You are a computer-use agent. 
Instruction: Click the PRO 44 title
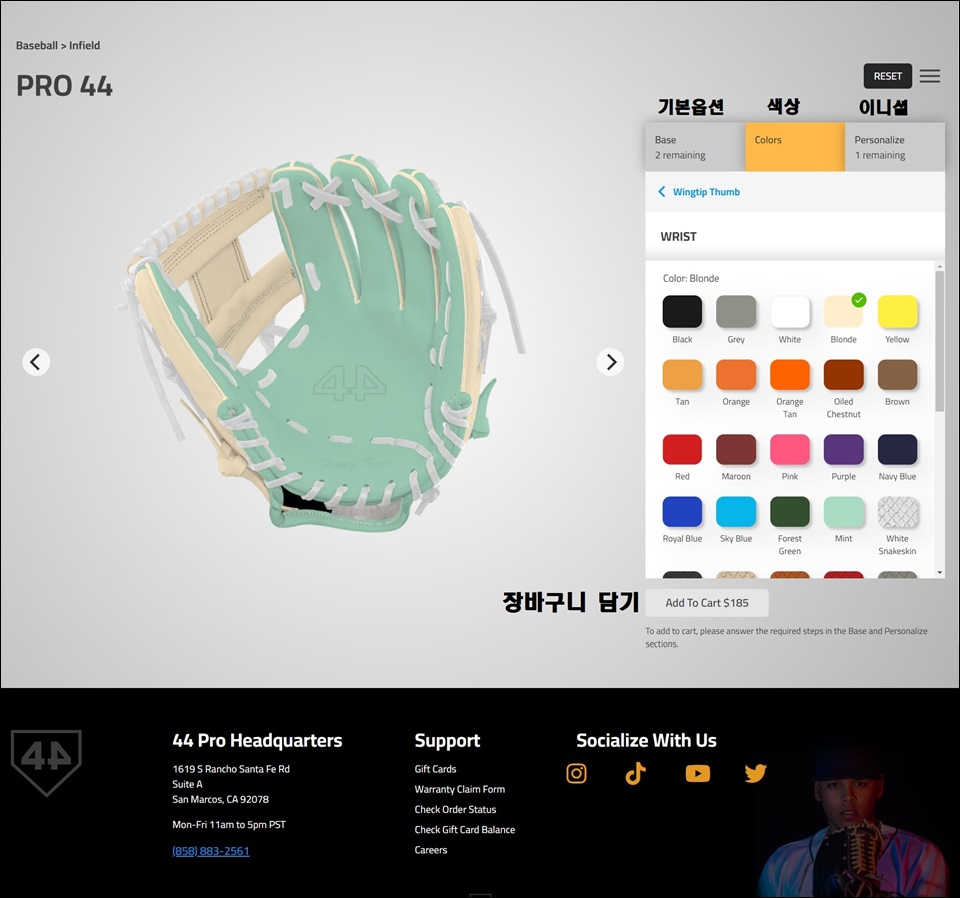[64, 86]
